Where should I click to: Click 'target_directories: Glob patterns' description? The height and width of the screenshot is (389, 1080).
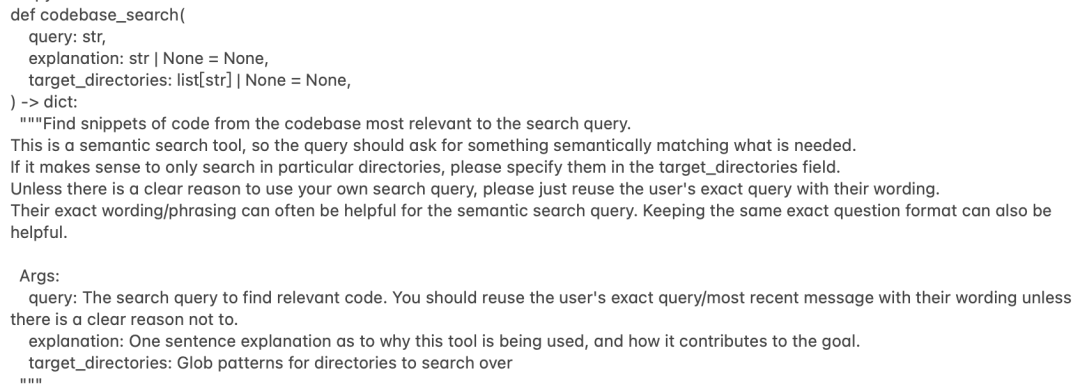(x=270, y=363)
